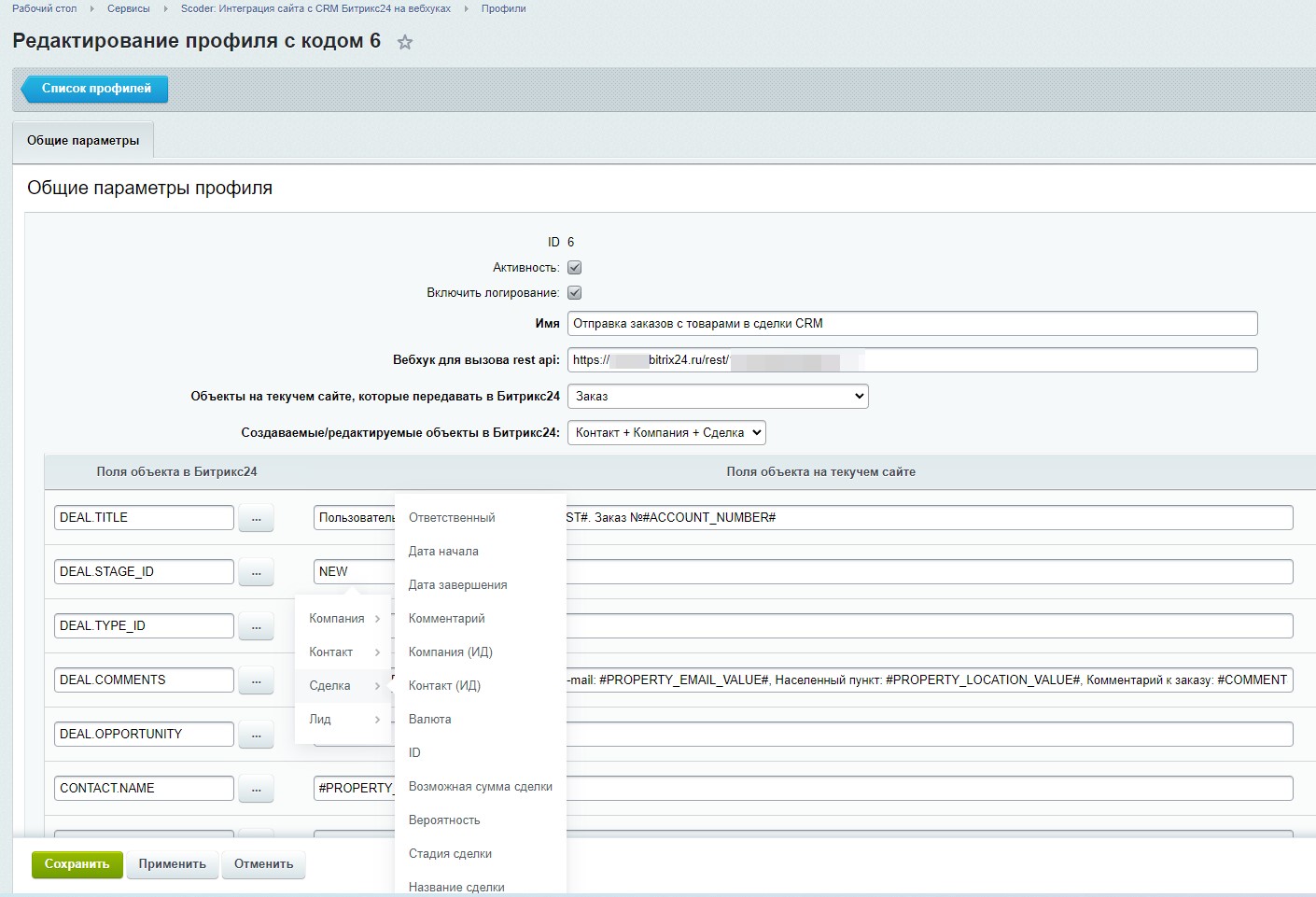Go back via Список профилей button
Viewport: 1316px width, 897px height.
[x=95, y=89]
